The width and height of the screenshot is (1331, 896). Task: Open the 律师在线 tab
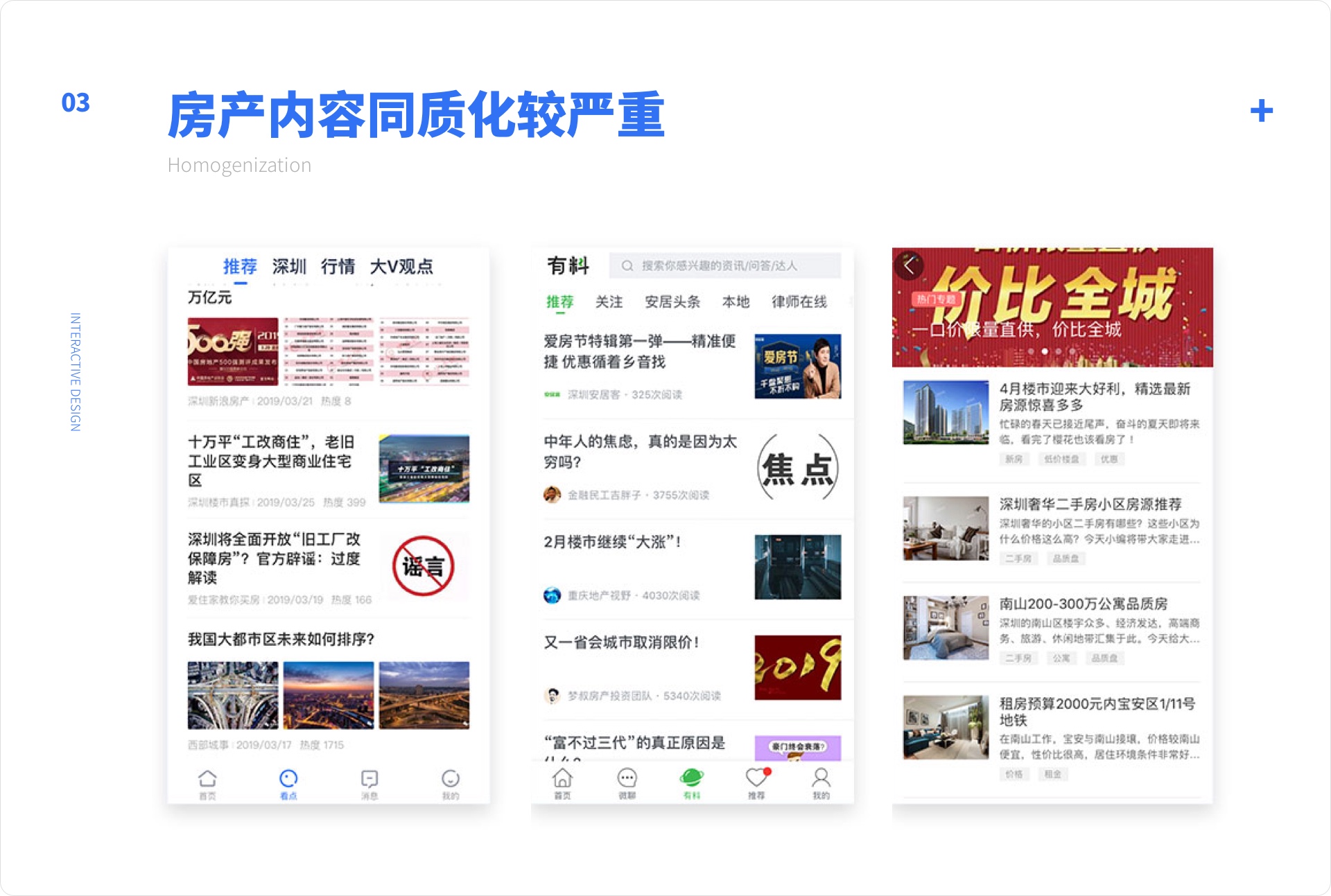(x=799, y=302)
